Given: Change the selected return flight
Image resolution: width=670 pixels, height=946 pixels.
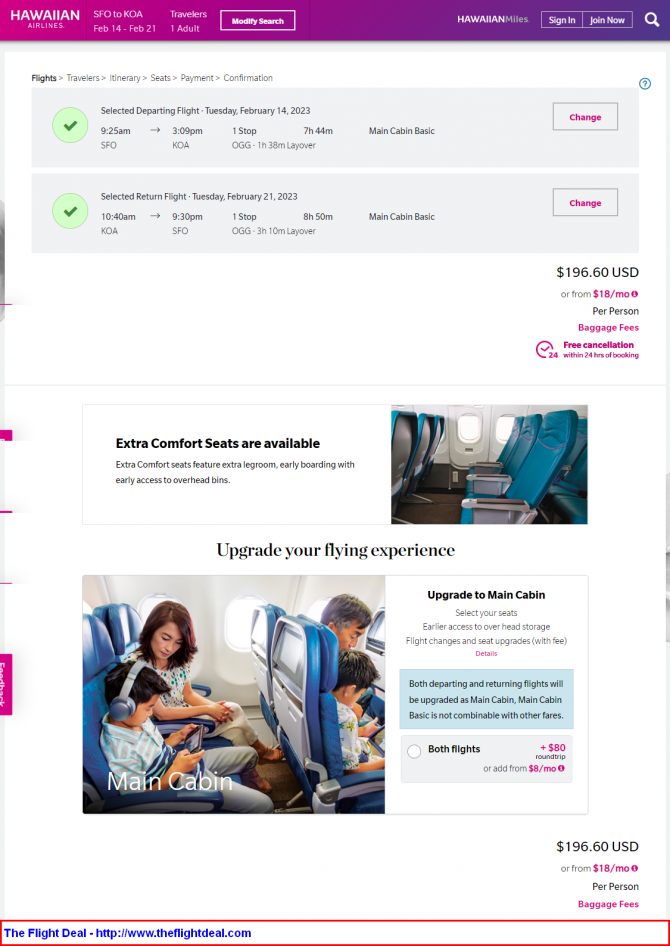Looking at the screenshot, I should (x=585, y=202).
